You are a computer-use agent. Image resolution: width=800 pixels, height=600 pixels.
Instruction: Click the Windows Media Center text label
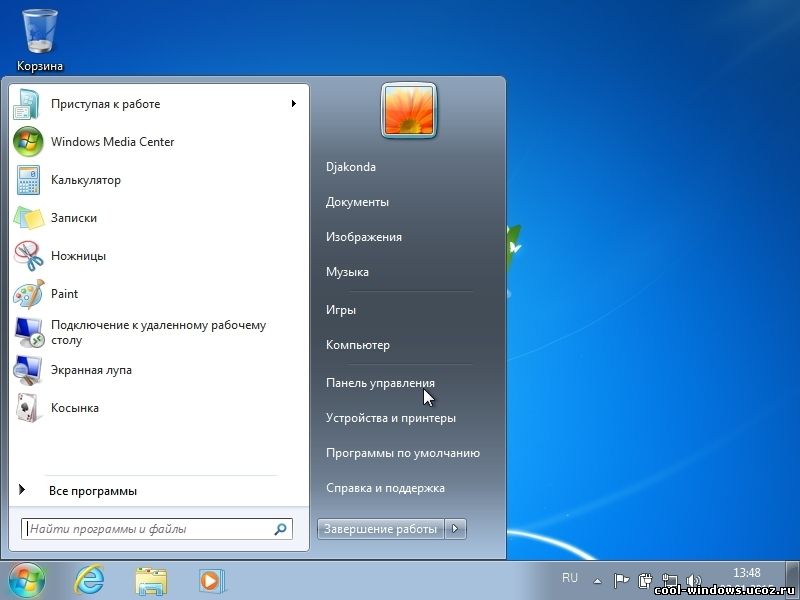[113, 142]
